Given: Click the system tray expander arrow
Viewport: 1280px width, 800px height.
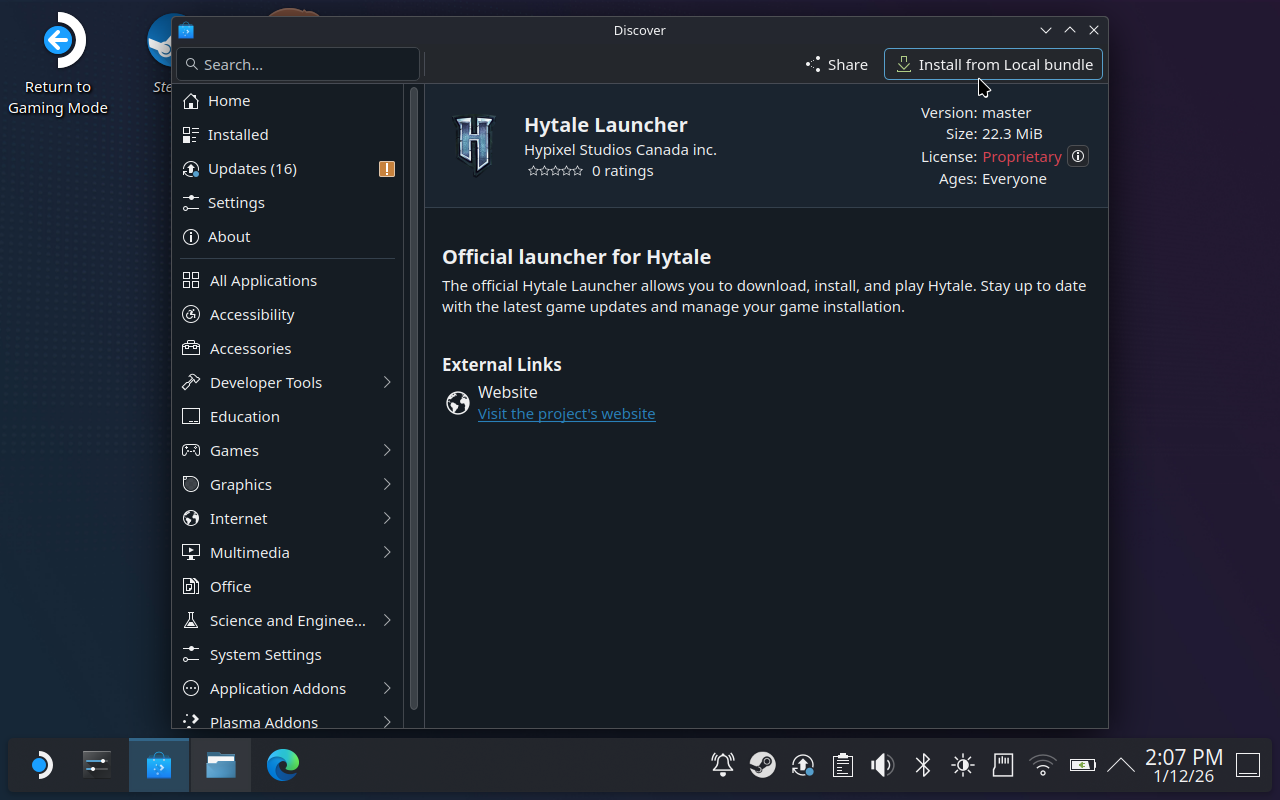Looking at the screenshot, I should (x=1120, y=765).
